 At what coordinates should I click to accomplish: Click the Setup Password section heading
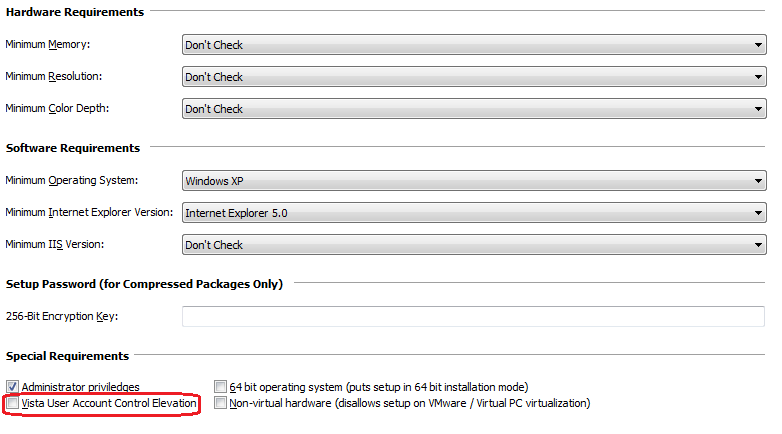(144, 284)
